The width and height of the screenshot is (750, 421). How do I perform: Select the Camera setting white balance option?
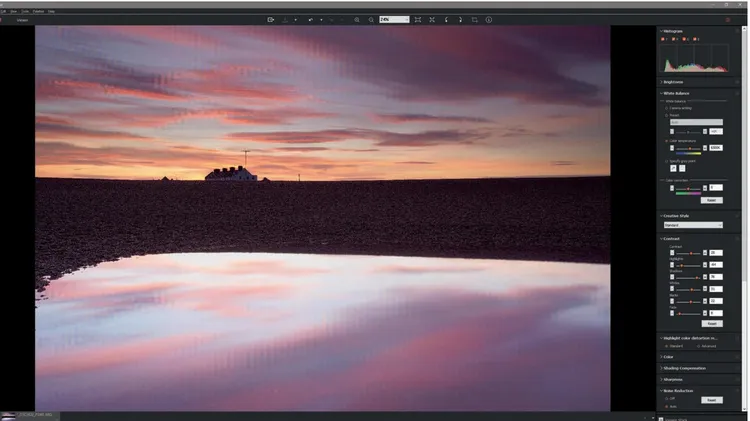click(668, 108)
